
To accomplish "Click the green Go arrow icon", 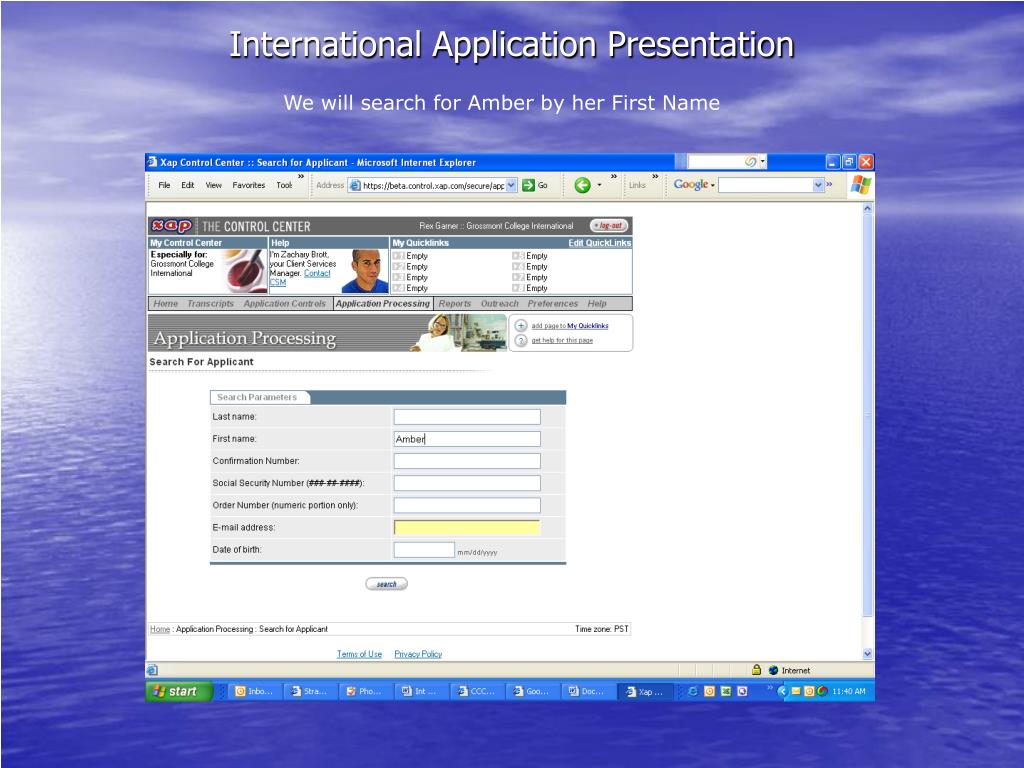I will coord(528,185).
